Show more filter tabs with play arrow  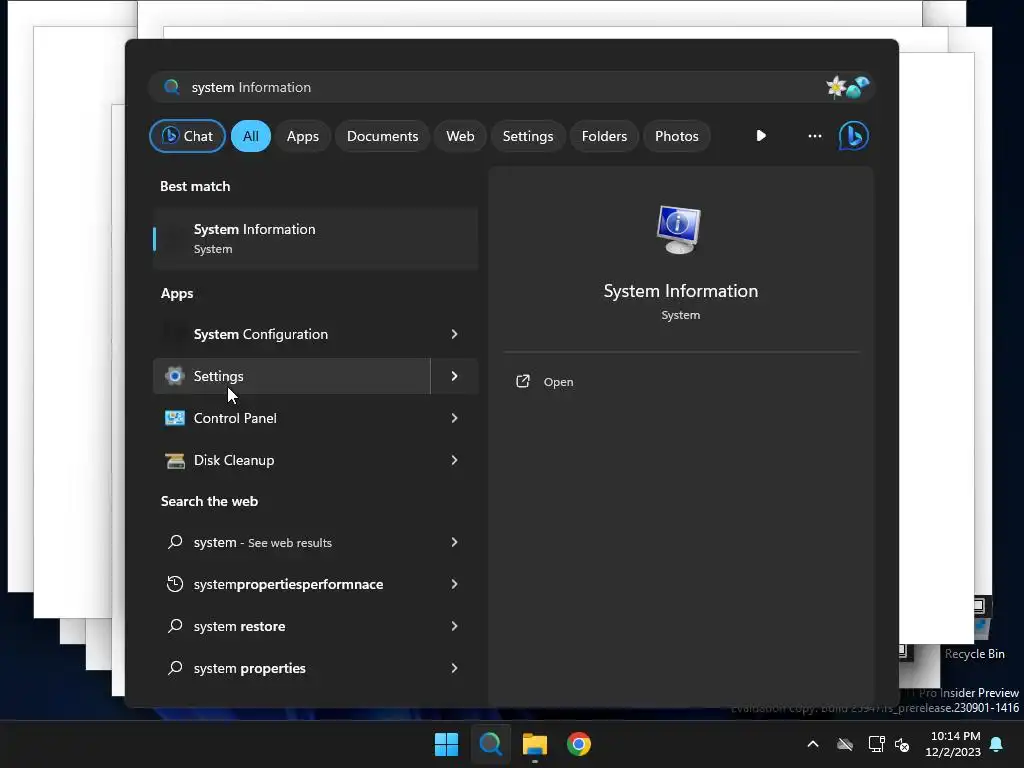(x=761, y=136)
